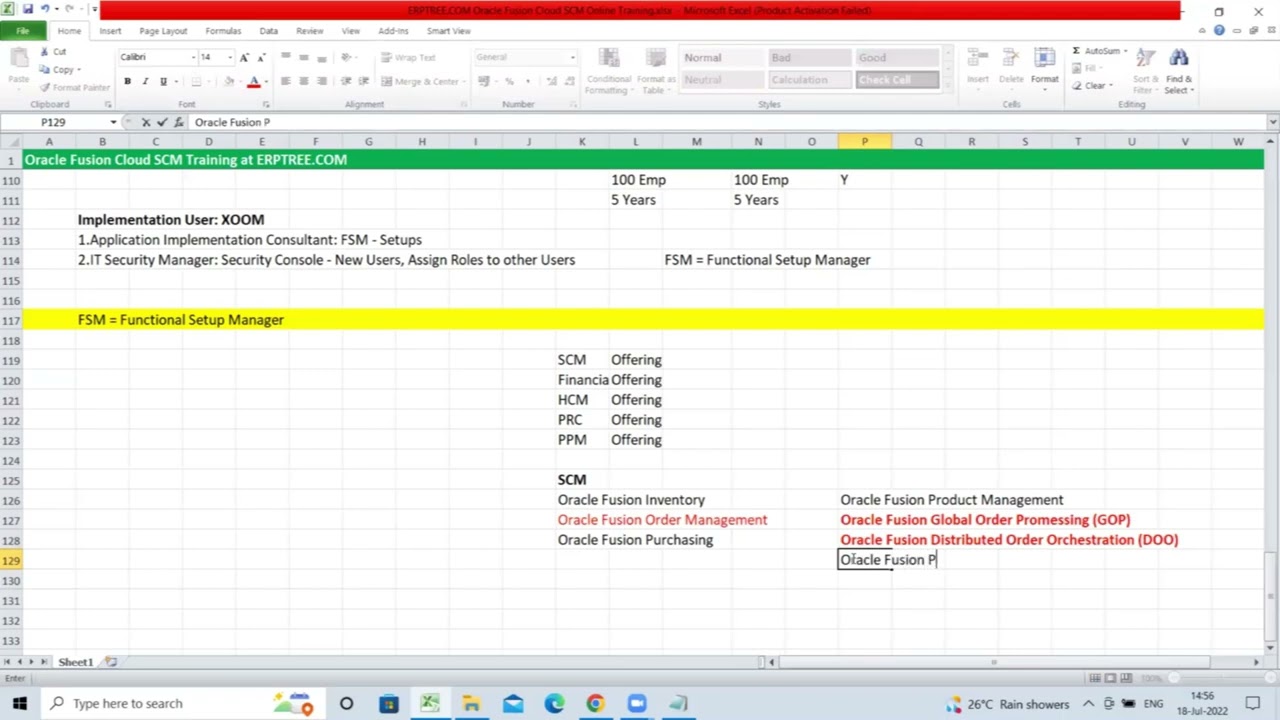
Task: Click the red Font Color icon
Action: pos(254,81)
